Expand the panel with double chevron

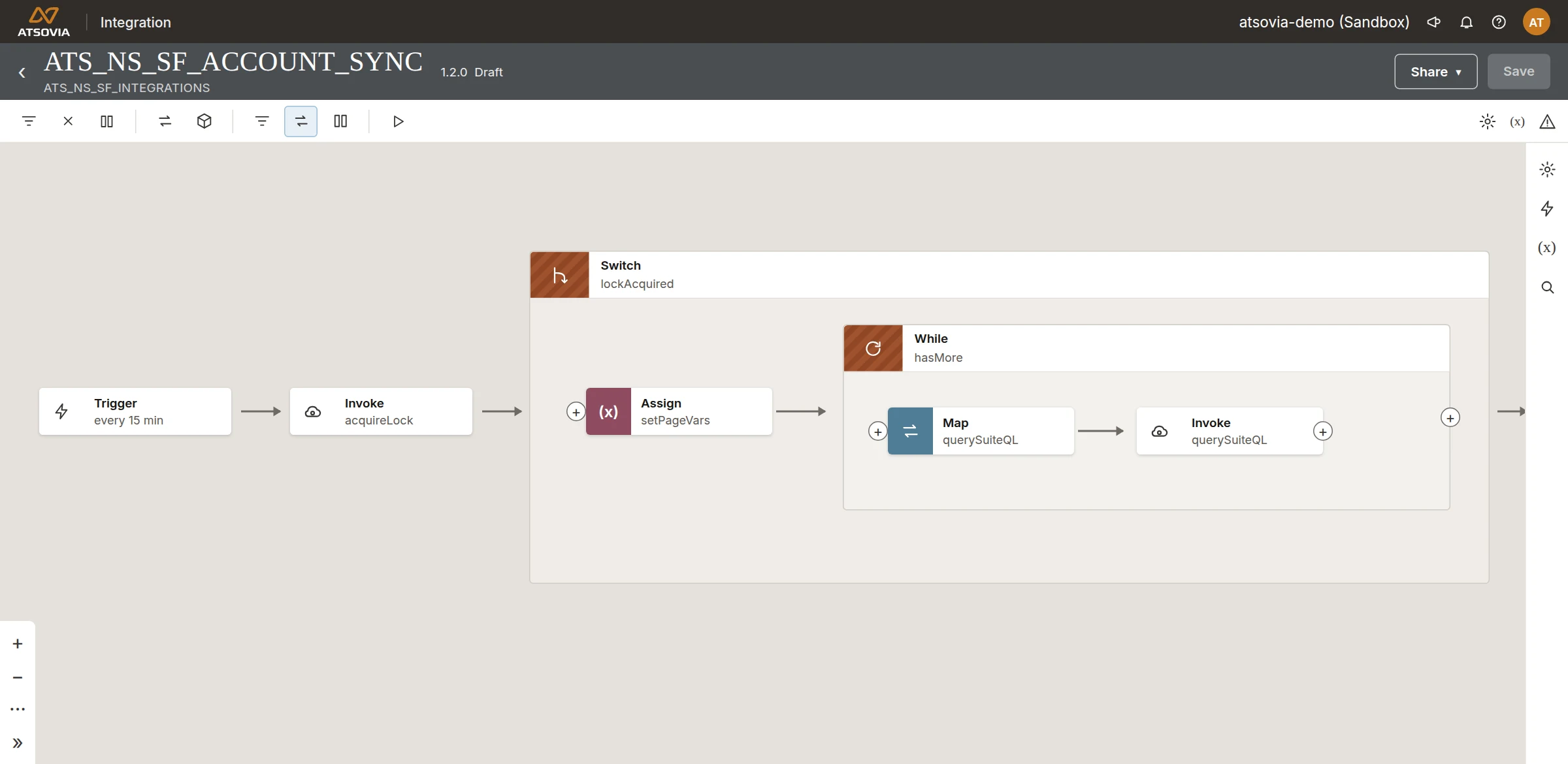18,743
